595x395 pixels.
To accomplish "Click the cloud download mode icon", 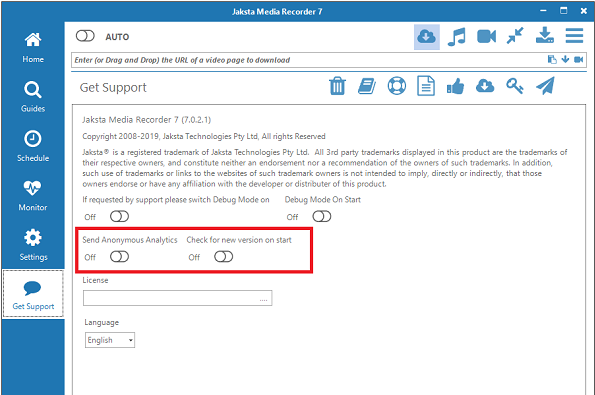I will click(x=427, y=37).
